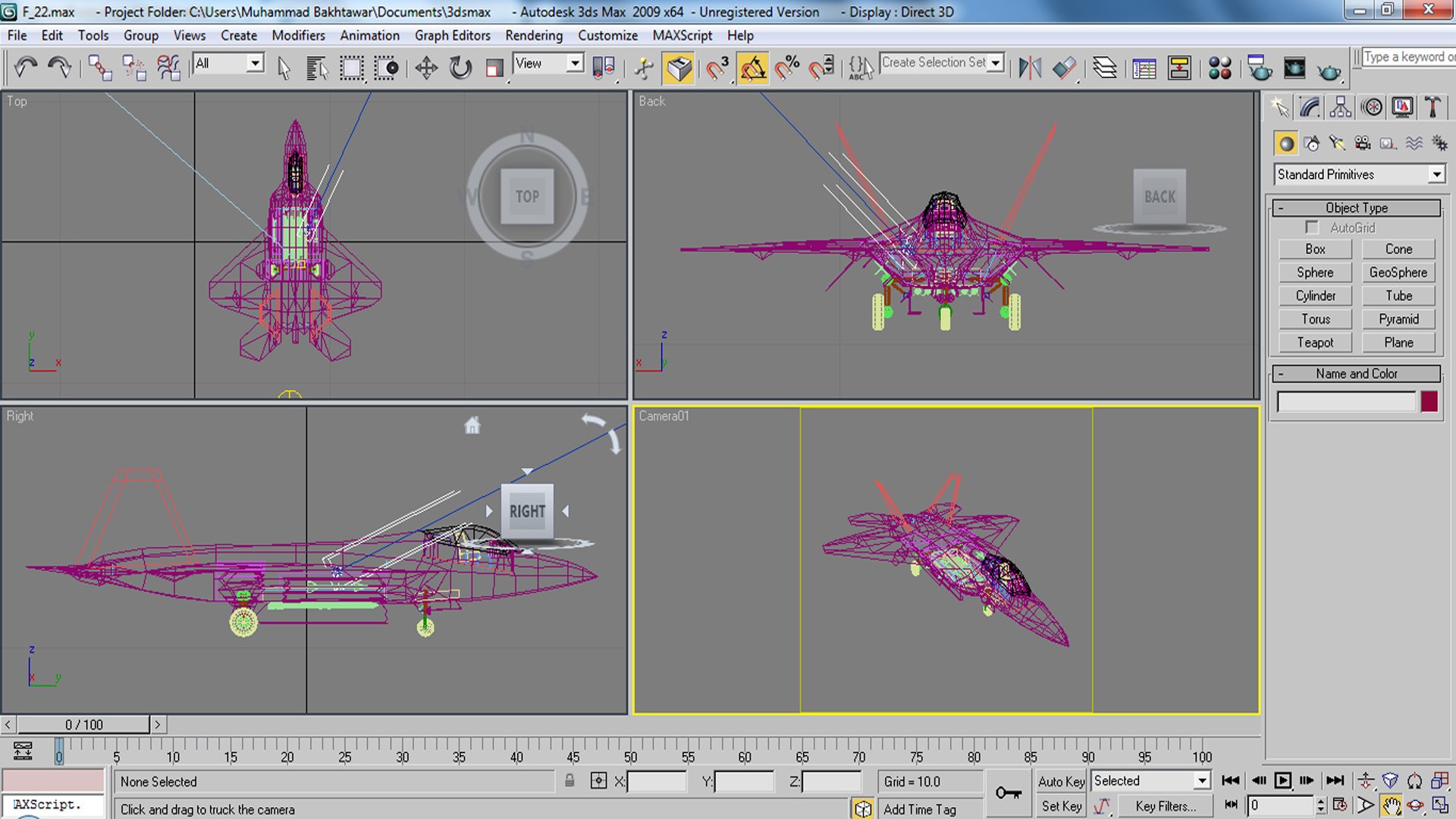Image resolution: width=1456 pixels, height=819 pixels.
Task: Click the Pyramid primitive button
Action: tap(1398, 319)
